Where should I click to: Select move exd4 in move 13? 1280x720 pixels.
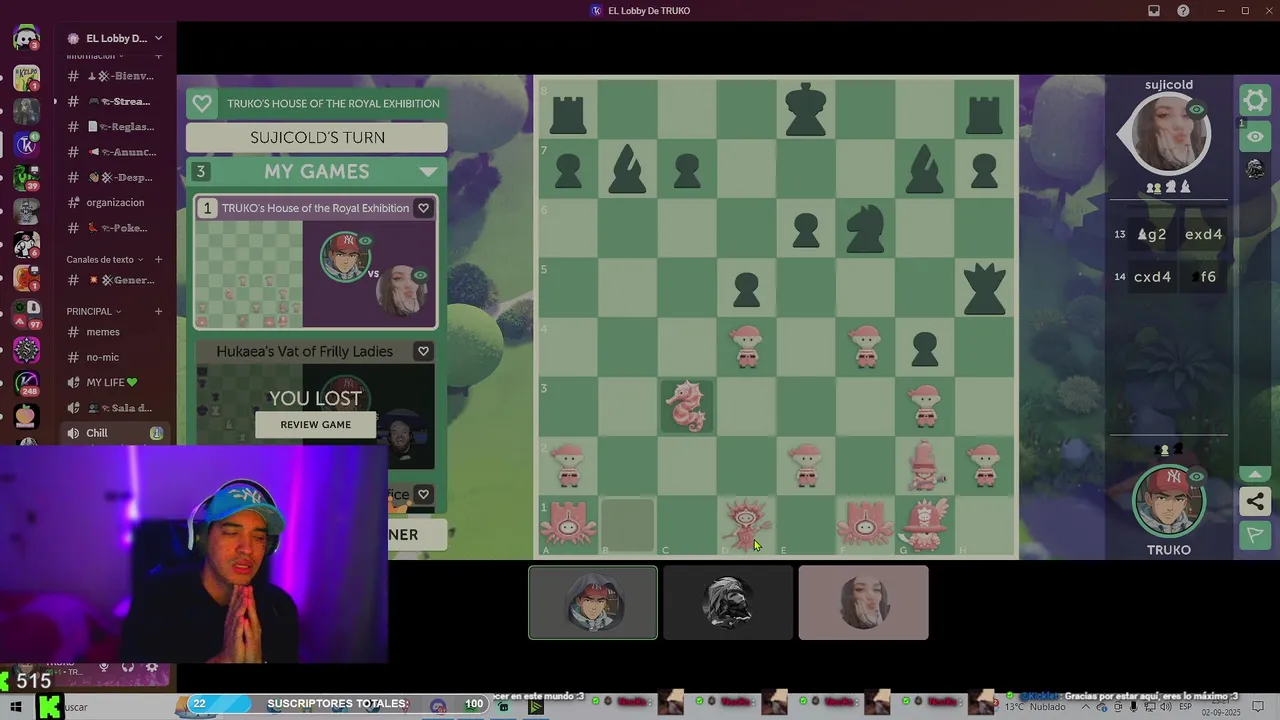tap(1203, 234)
